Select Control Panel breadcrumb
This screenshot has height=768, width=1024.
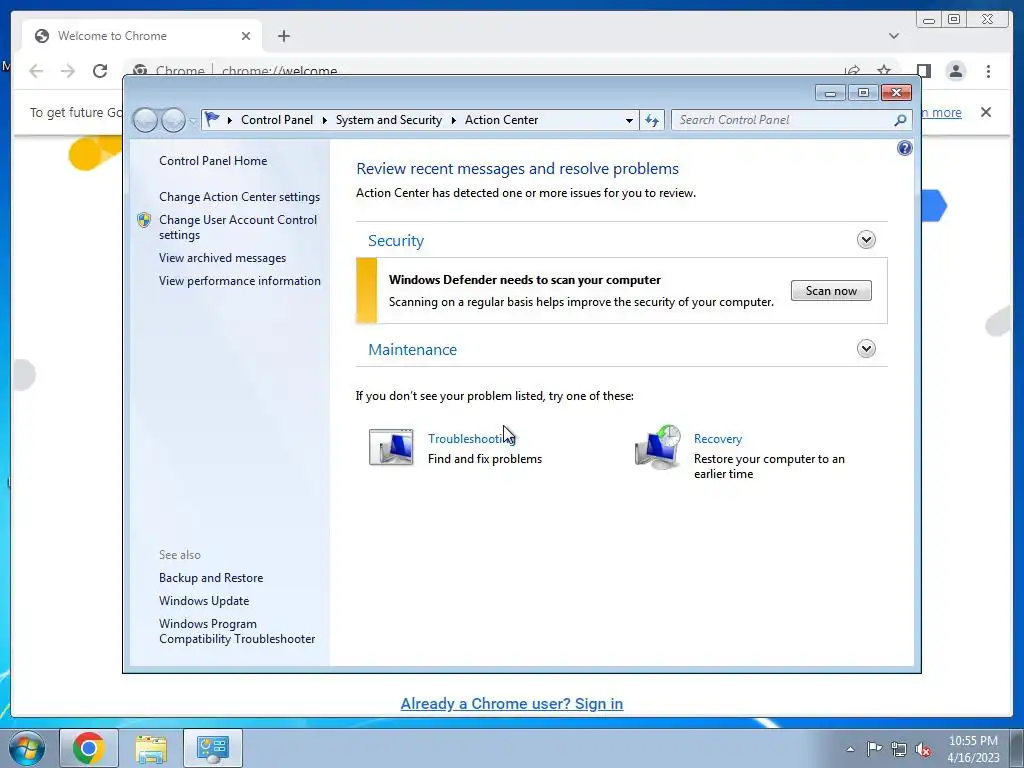pyautogui.click(x=277, y=120)
